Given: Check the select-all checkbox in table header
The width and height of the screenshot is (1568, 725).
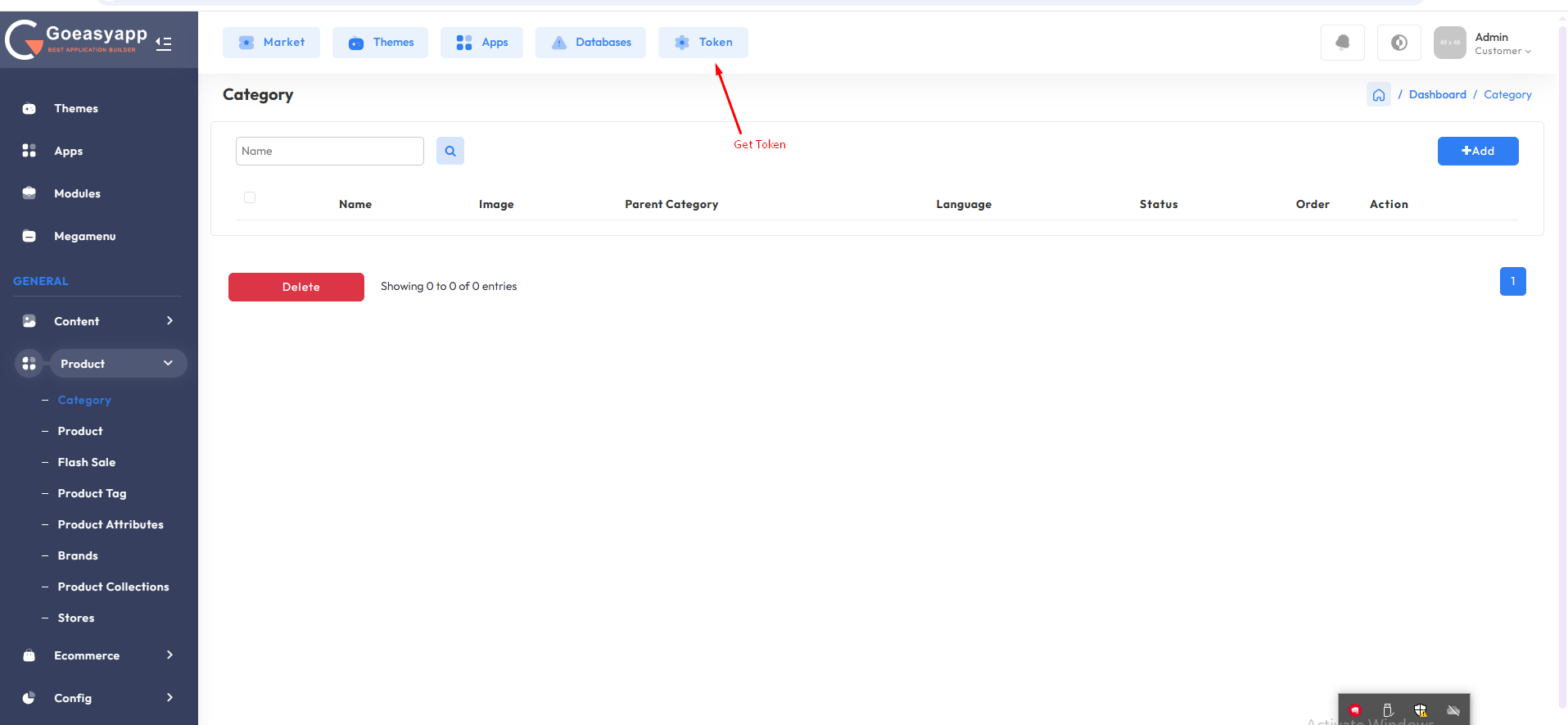Looking at the screenshot, I should [250, 197].
